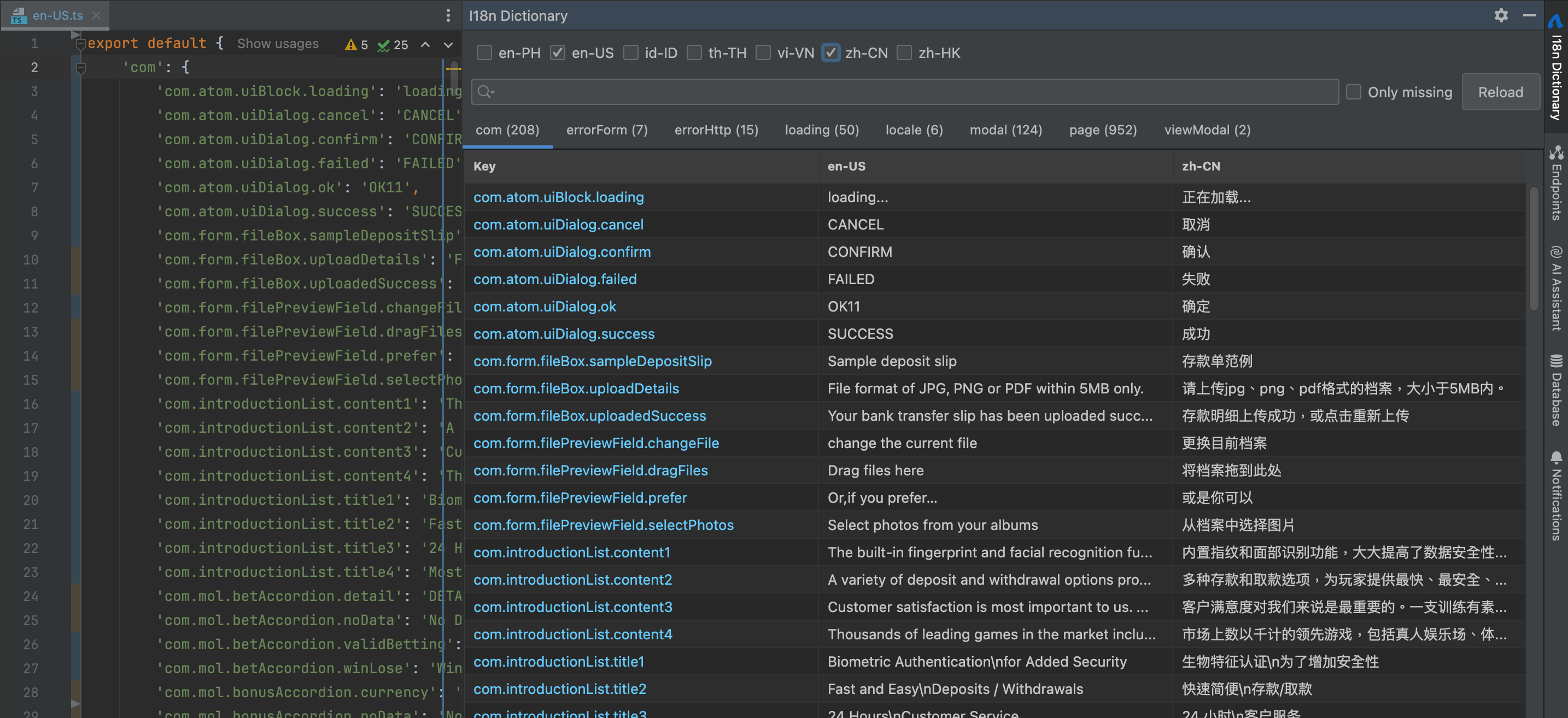This screenshot has width=1568, height=718.
Task: Collapse the export default code fold
Action: 80,44
